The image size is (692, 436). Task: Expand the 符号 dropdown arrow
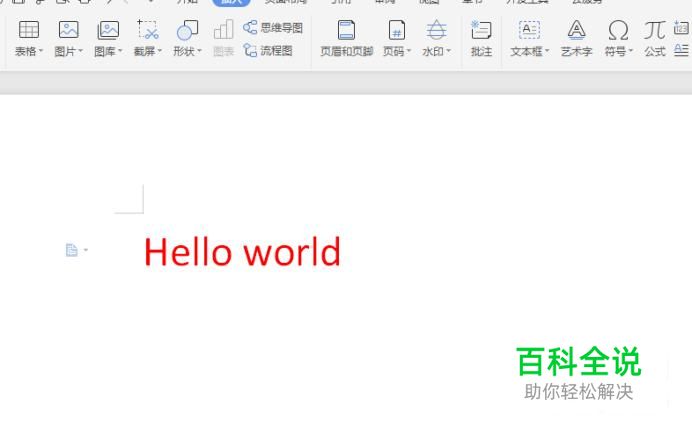click(x=631, y=51)
